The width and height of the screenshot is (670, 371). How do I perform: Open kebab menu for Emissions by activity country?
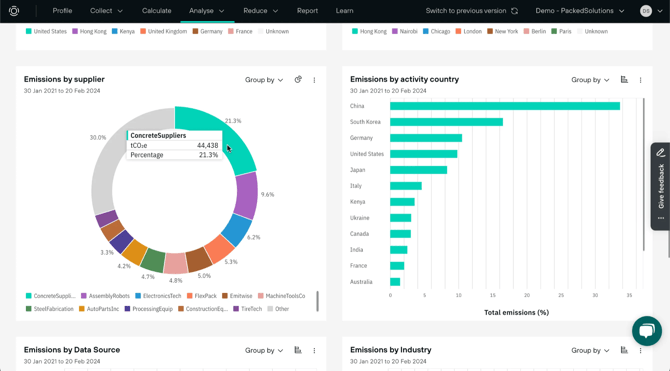tap(641, 80)
